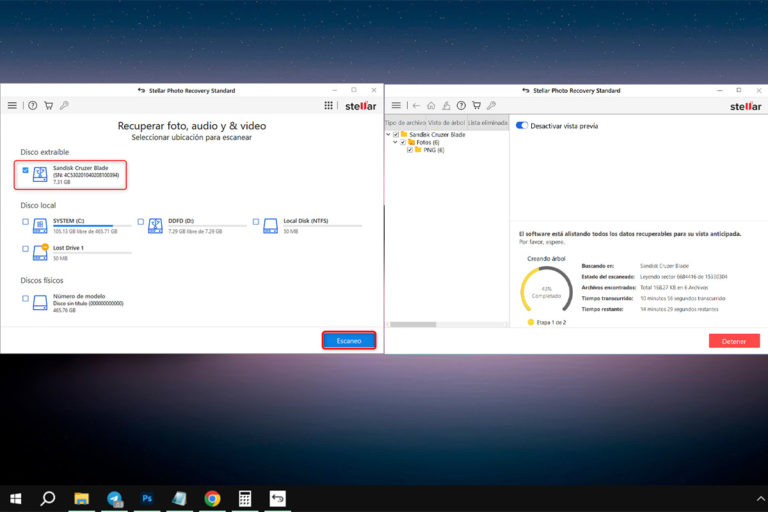The height and width of the screenshot is (512, 768).
Task: Open the nine-dot grid menu beside Stellar logo
Action: [x=329, y=105]
